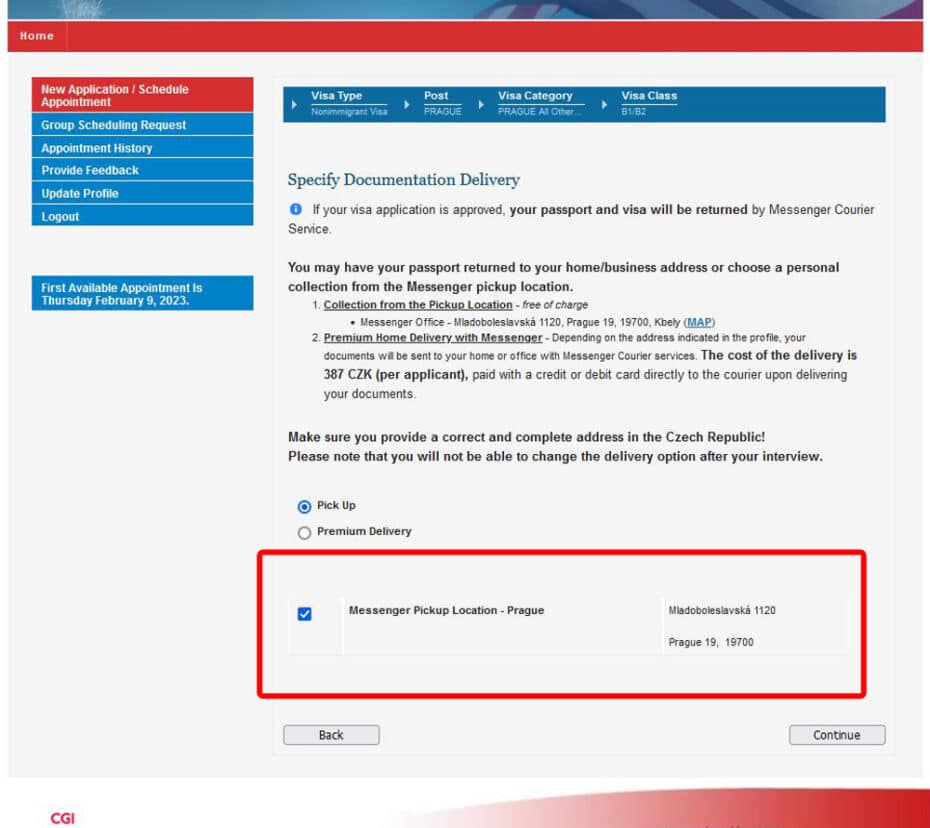Select New Application / Schedule Appointment
The height and width of the screenshot is (828, 930).
coord(142,95)
